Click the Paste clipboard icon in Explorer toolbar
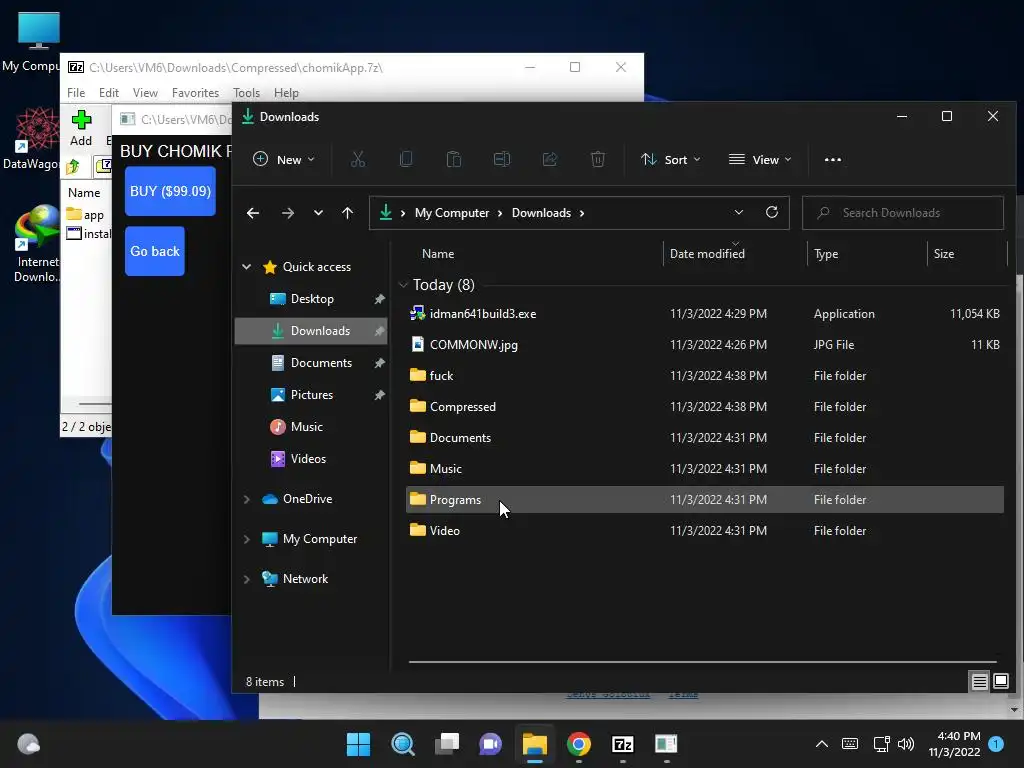 pyautogui.click(x=454, y=159)
